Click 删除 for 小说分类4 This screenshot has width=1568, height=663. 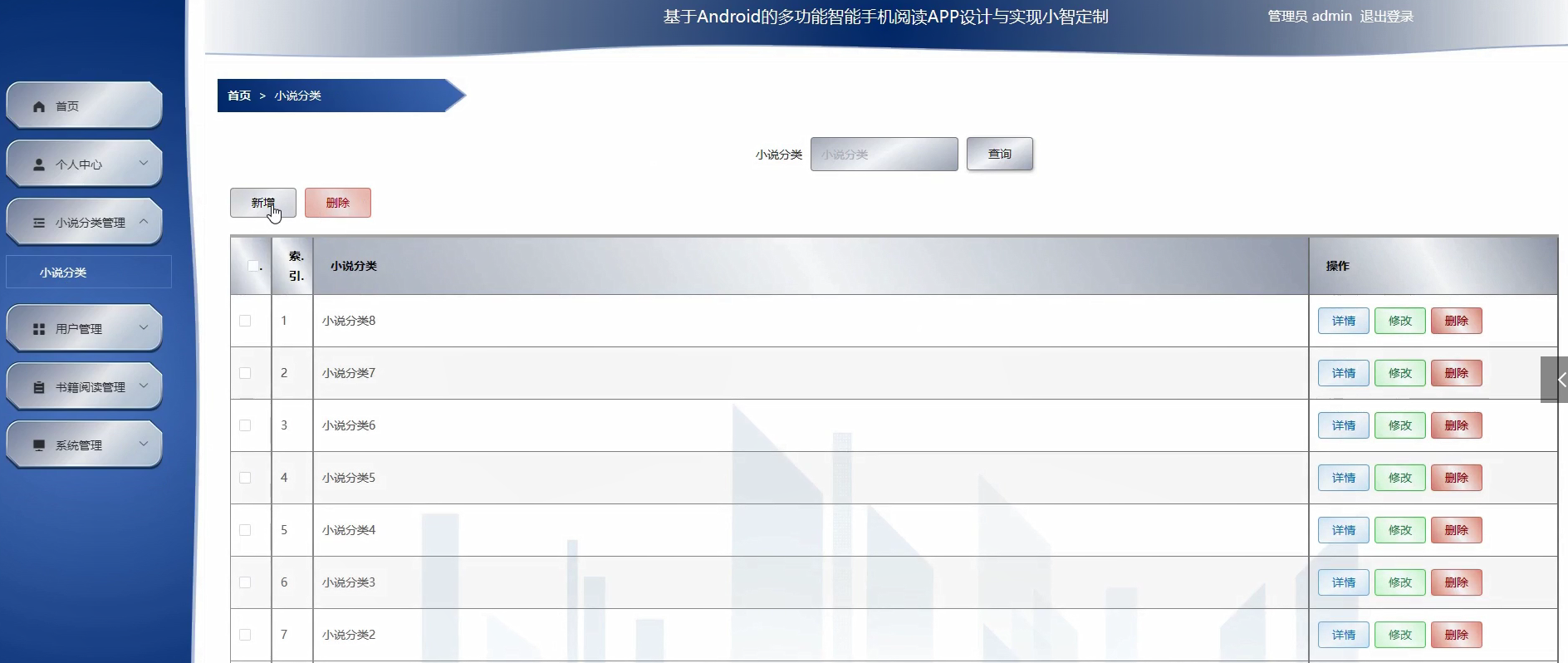pos(1457,530)
